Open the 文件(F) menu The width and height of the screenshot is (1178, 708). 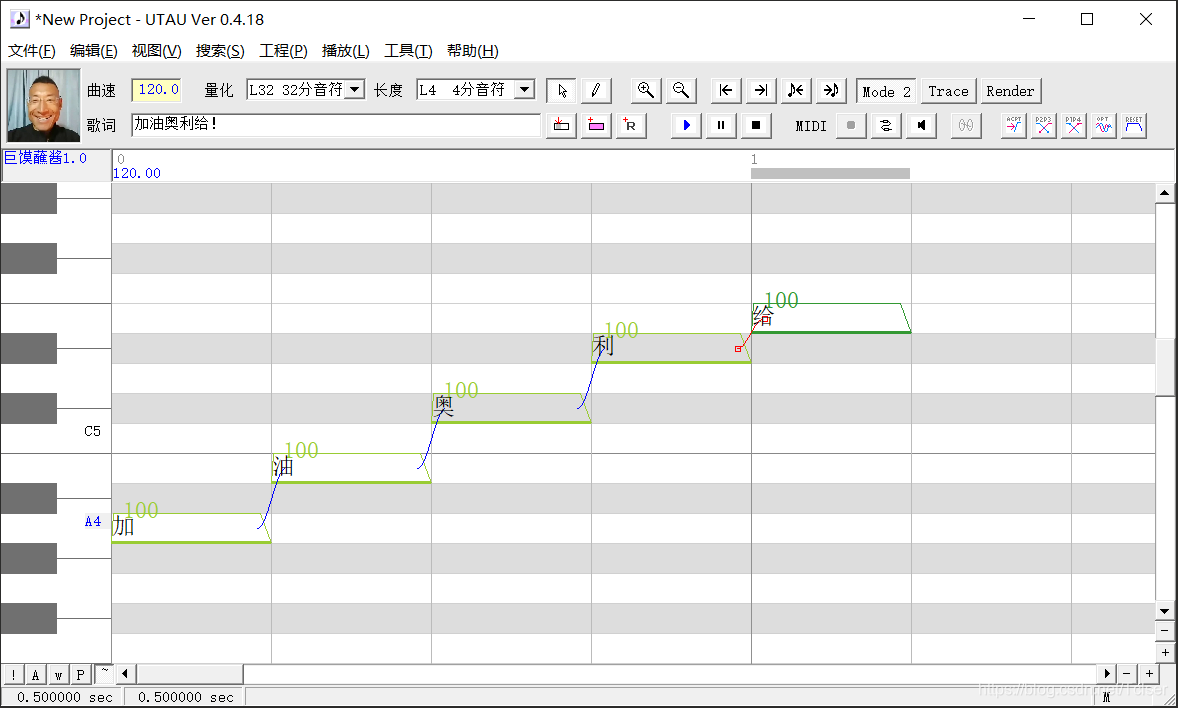[x=32, y=50]
